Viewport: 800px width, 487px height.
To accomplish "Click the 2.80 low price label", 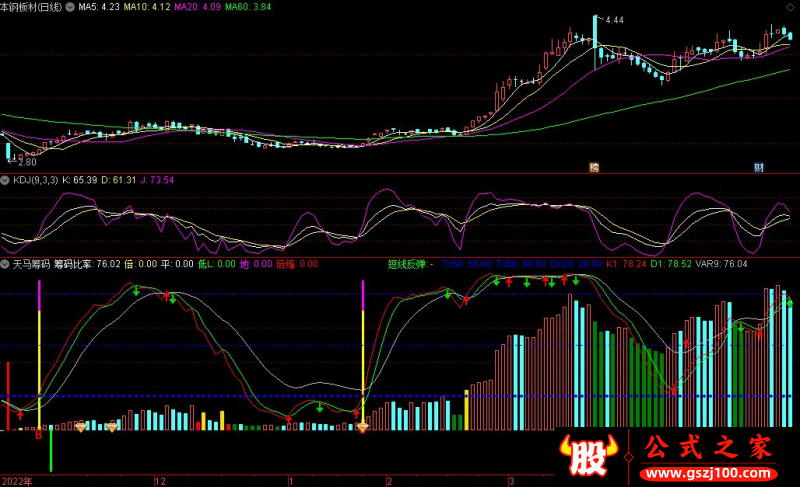I will [27, 162].
